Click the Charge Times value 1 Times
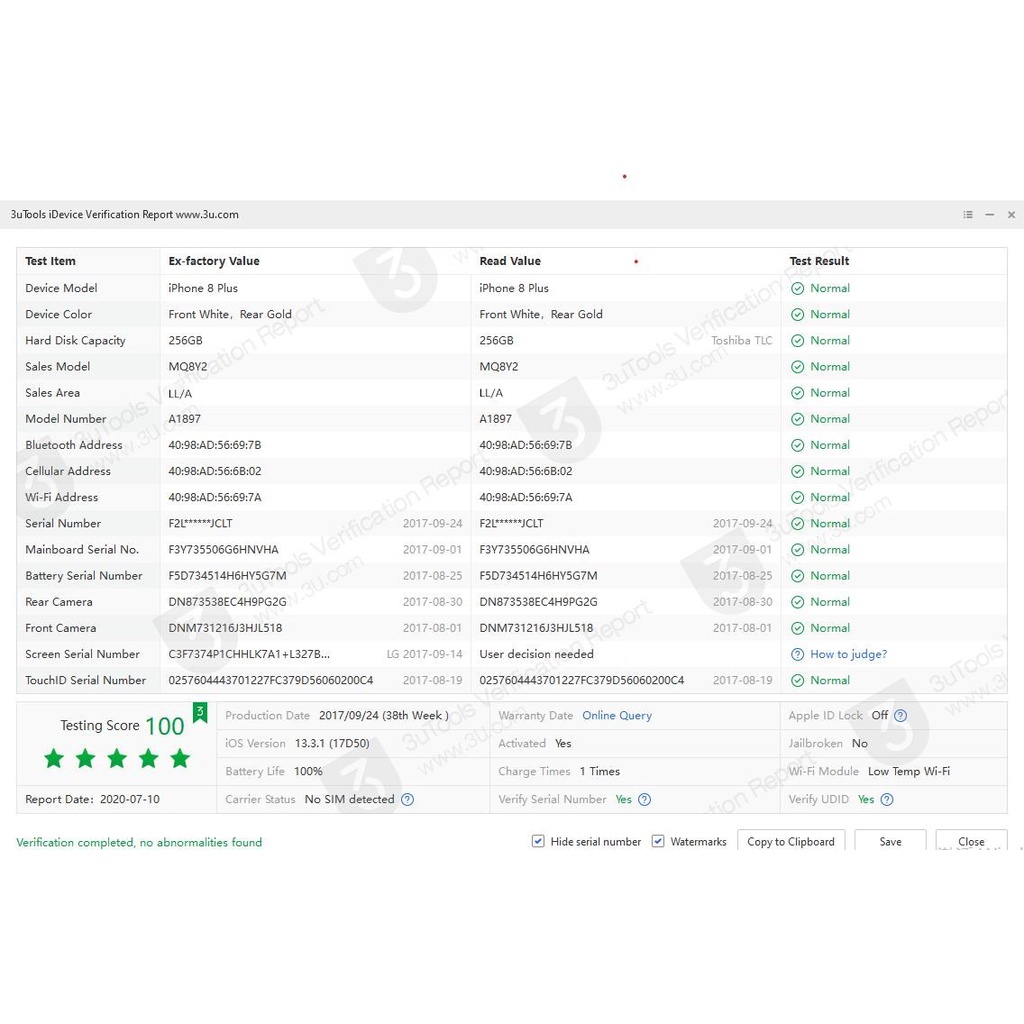The image size is (1024, 1024). (600, 771)
